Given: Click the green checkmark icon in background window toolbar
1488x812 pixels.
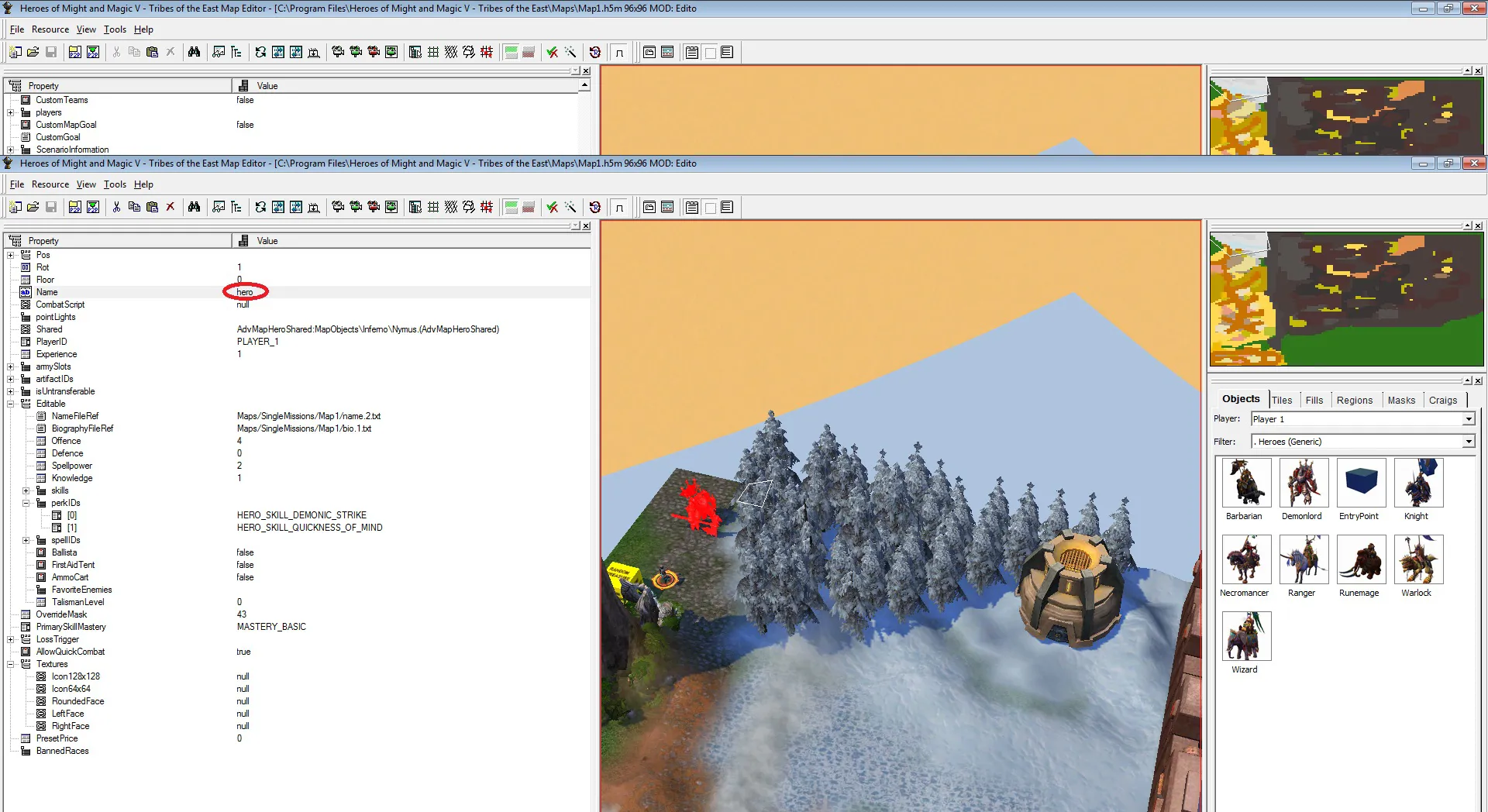Looking at the screenshot, I should tap(553, 52).
